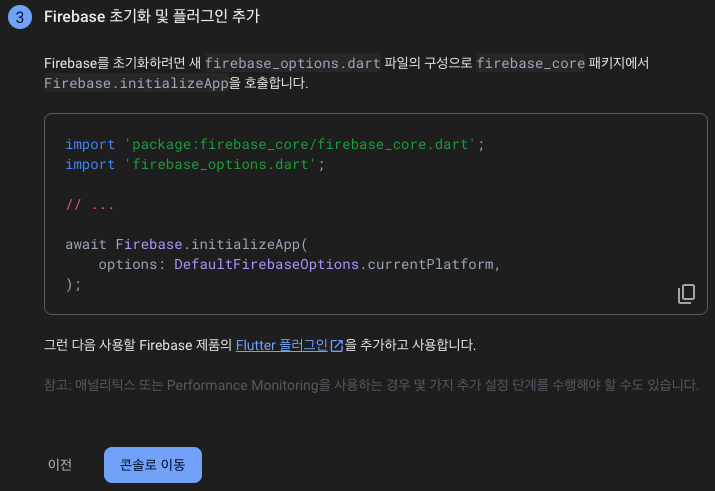Click the closing ); line in code
This screenshot has height=491, width=715.
(x=73, y=284)
